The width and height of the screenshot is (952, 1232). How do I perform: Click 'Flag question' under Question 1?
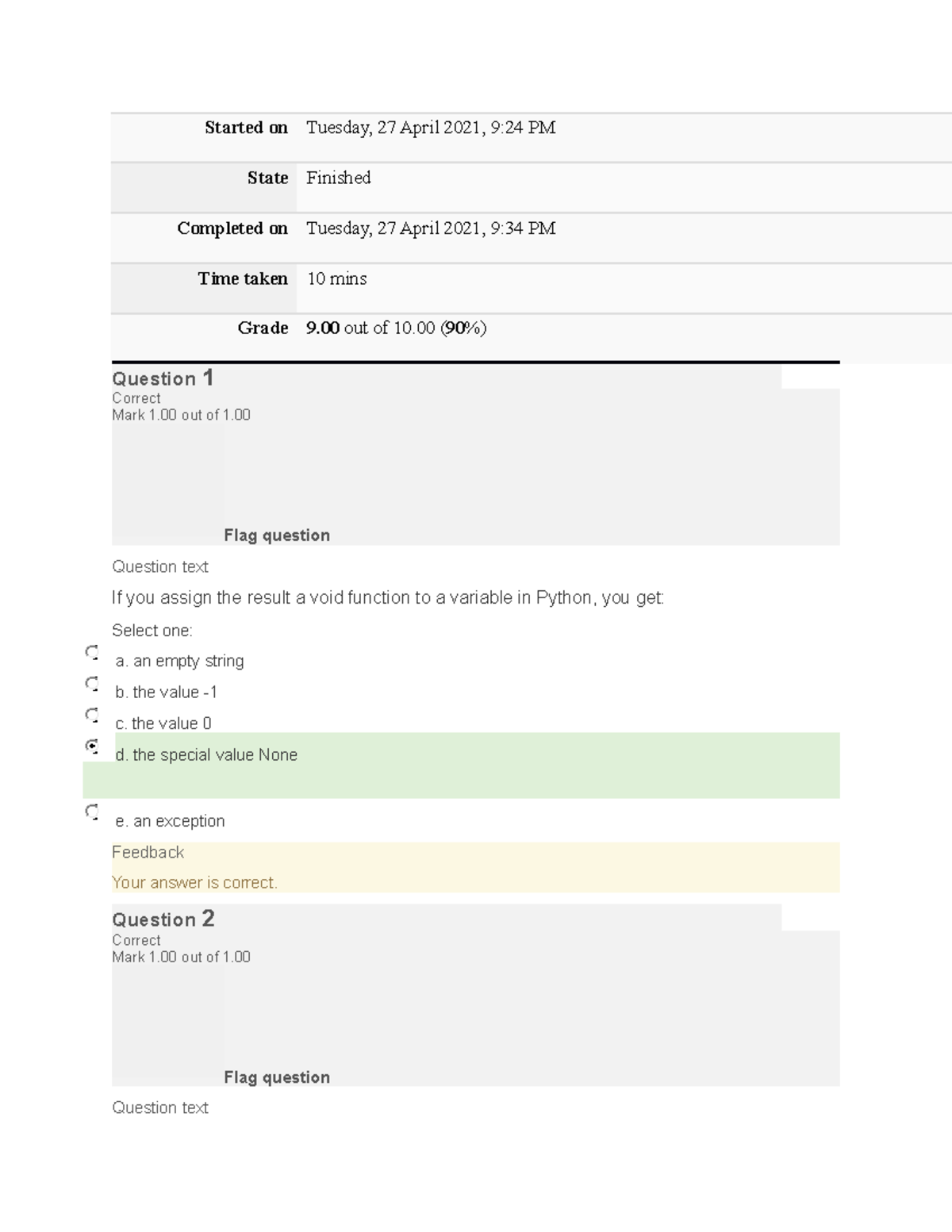(276, 535)
